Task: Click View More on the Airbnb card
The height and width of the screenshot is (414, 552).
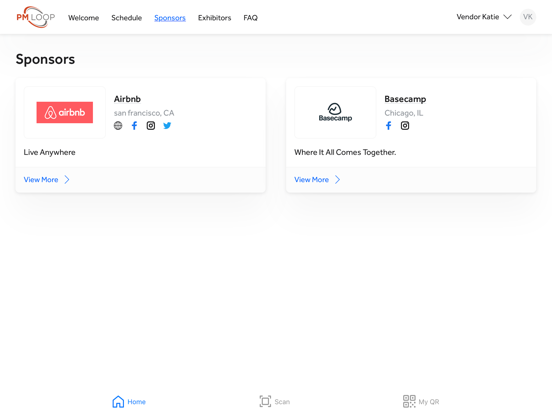Action: [41, 180]
